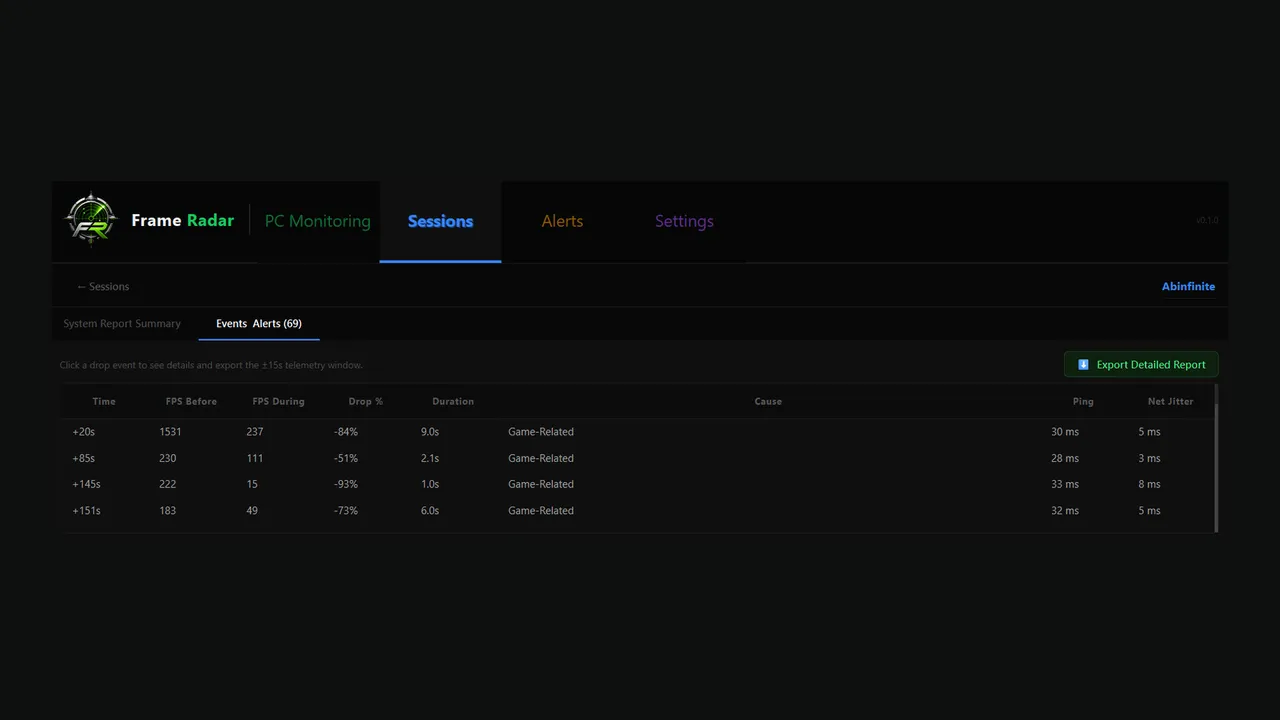Click the Time column header
Screen dimensions: 1280x720
click(x=104, y=402)
